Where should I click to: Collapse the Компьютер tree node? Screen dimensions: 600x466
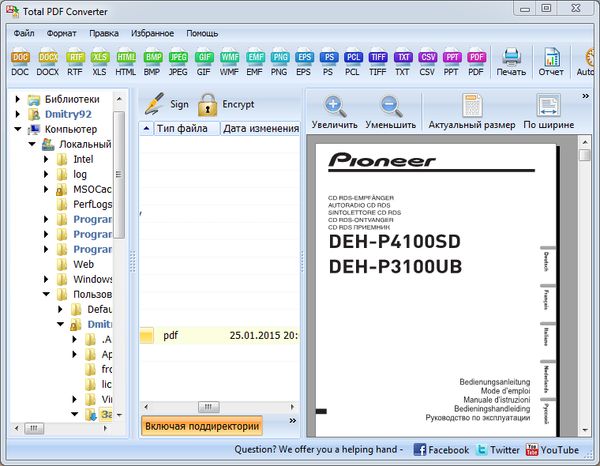click(19, 129)
